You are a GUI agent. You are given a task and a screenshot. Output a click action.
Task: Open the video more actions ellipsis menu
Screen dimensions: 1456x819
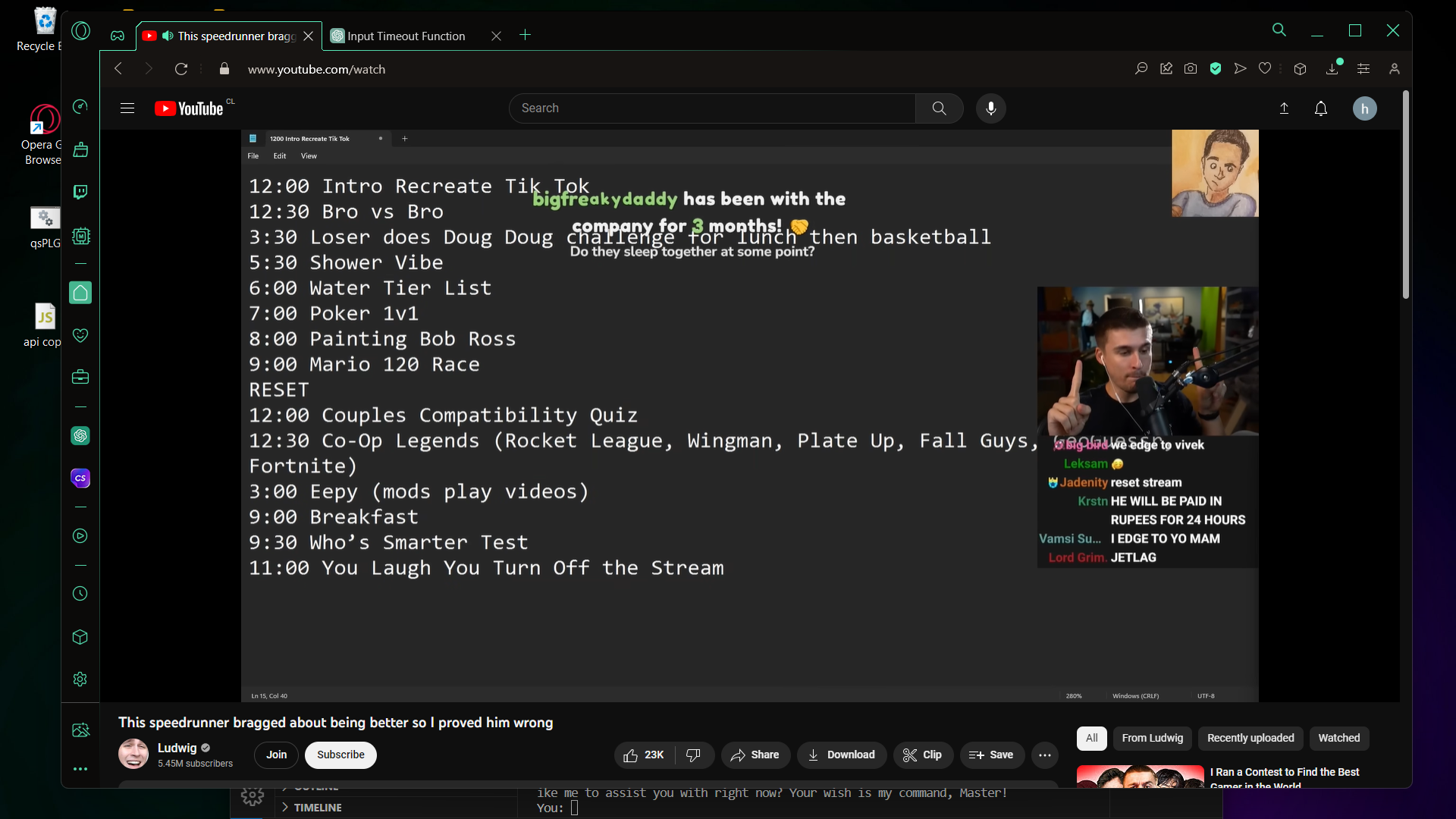coord(1044,755)
